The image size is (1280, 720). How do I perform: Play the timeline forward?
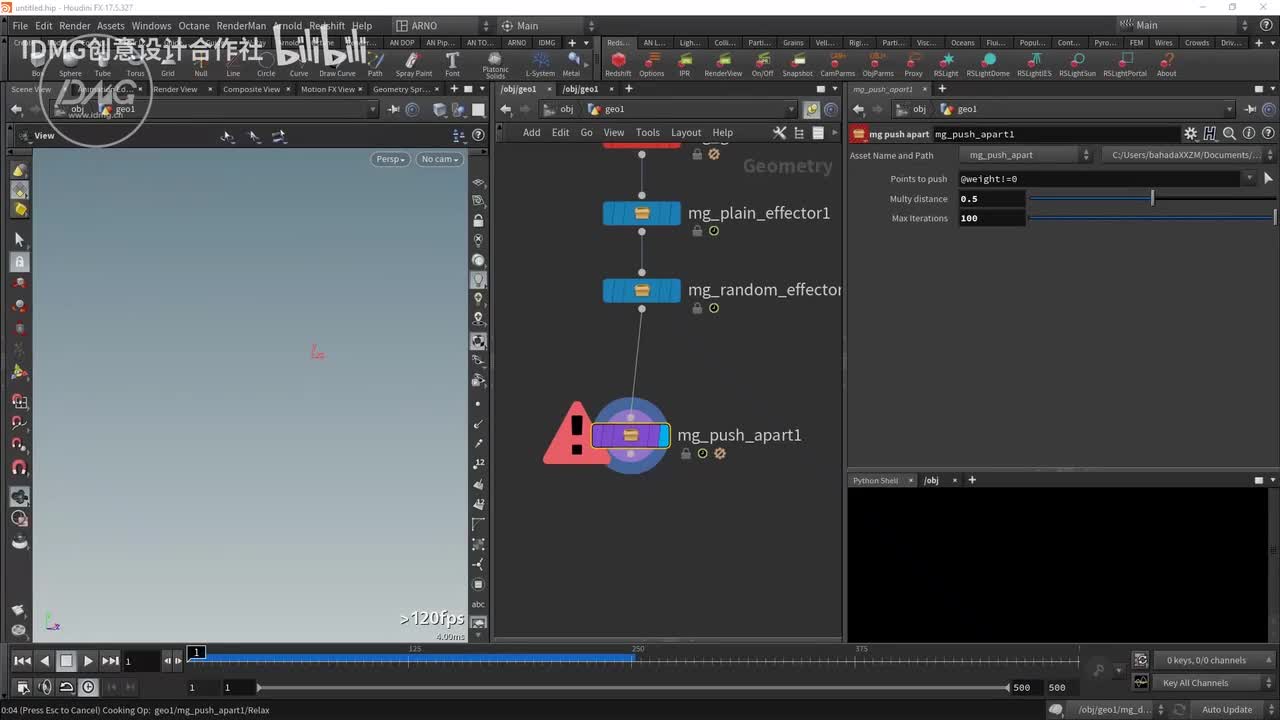pos(88,661)
